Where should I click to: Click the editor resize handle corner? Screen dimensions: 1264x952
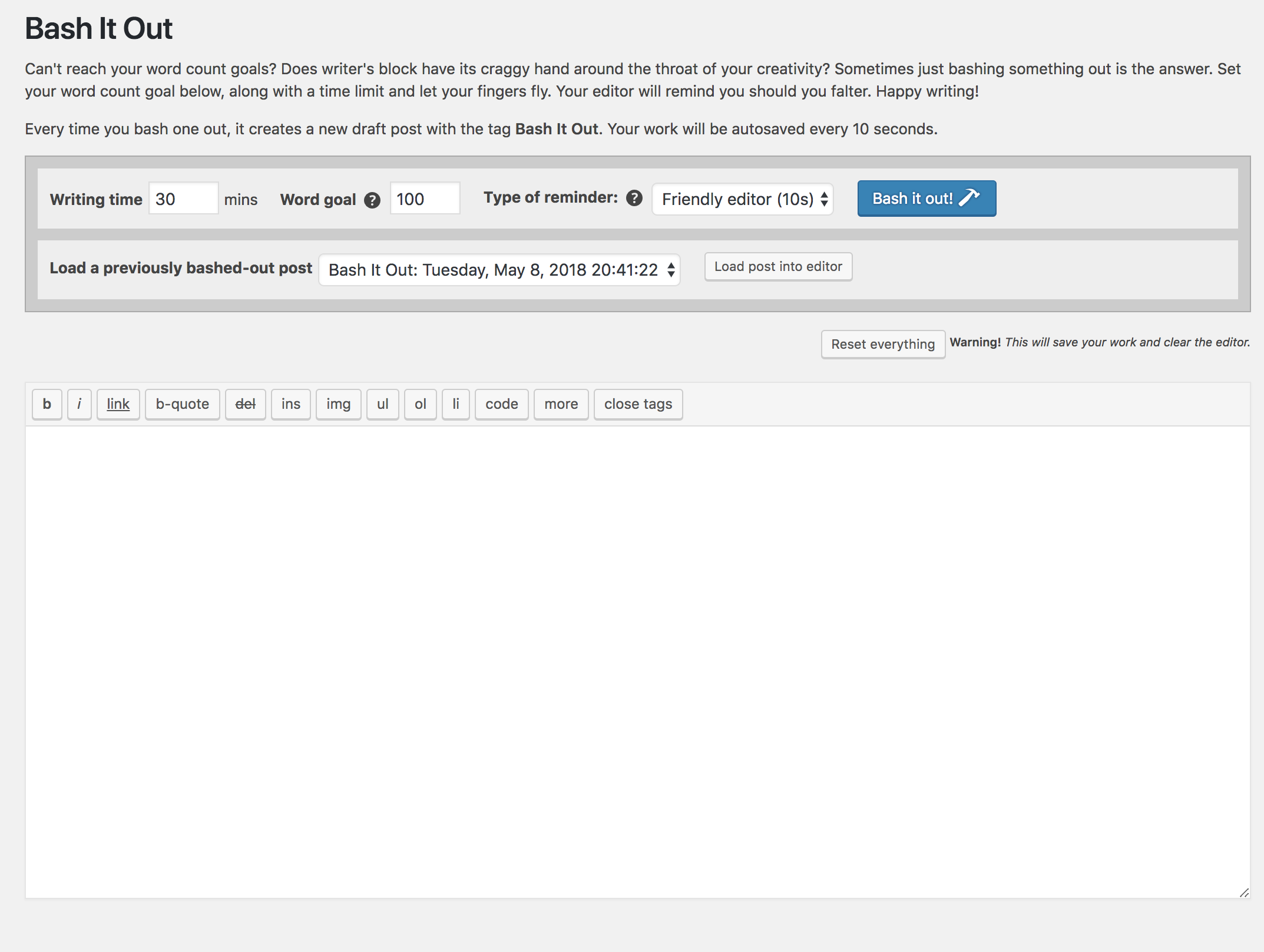coord(1244,893)
